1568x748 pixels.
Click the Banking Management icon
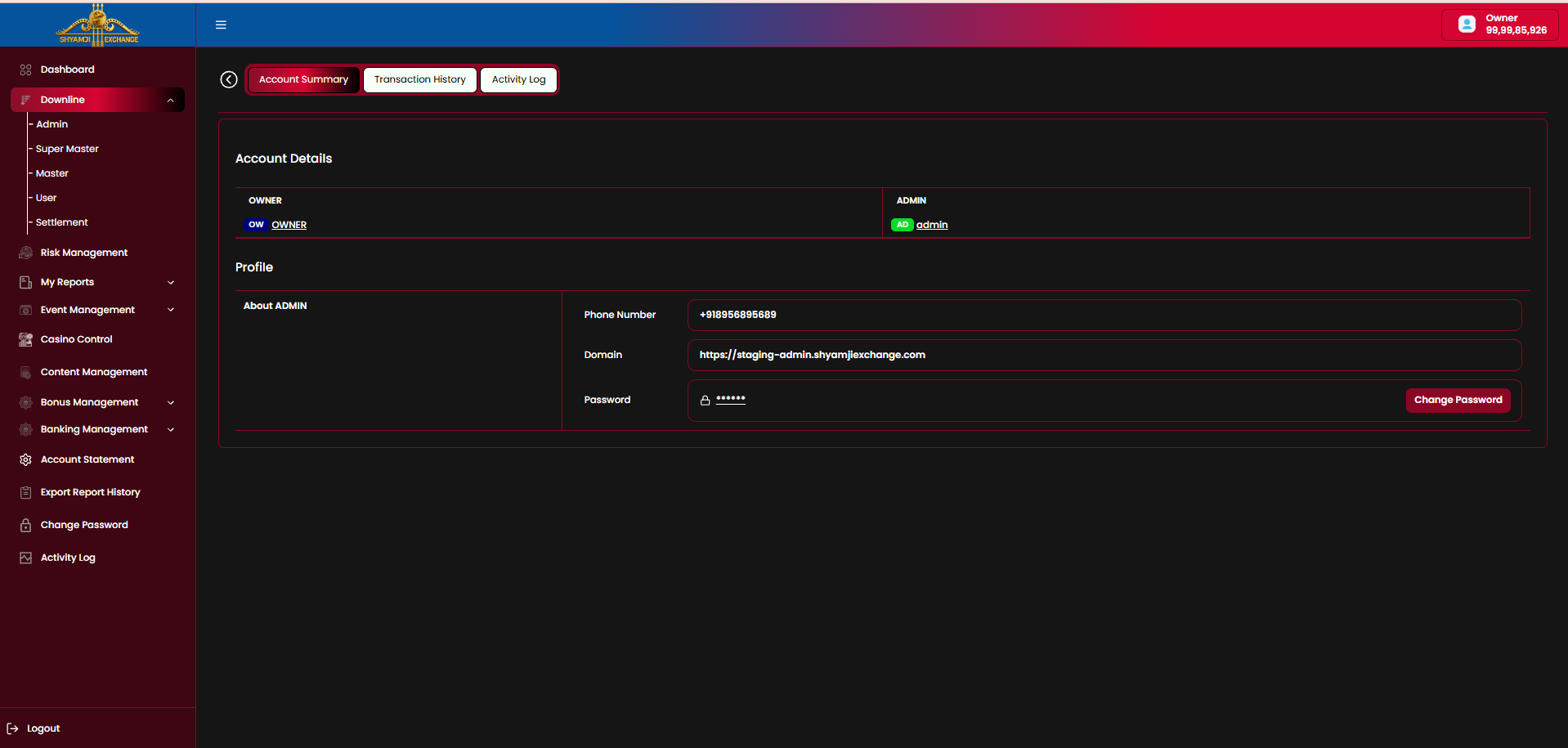25,429
